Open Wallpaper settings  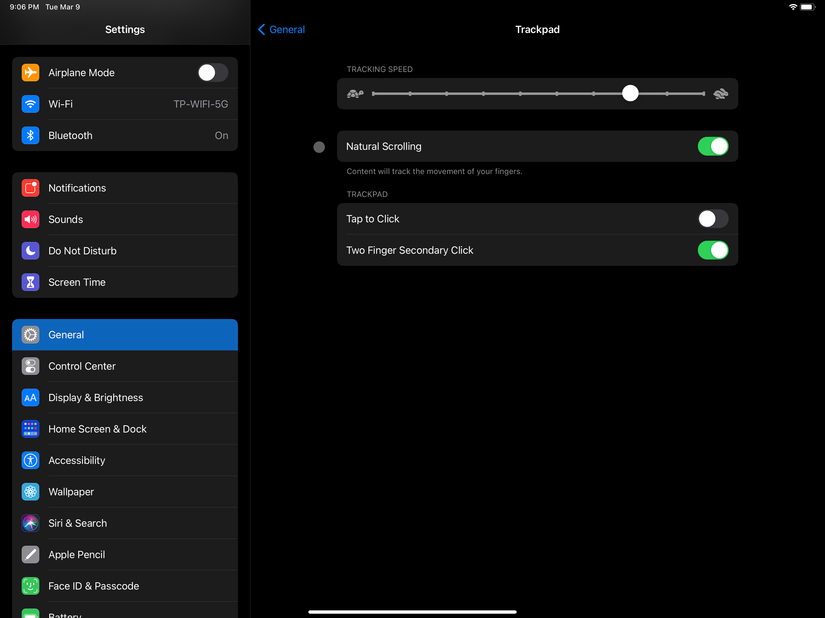coord(124,491)
